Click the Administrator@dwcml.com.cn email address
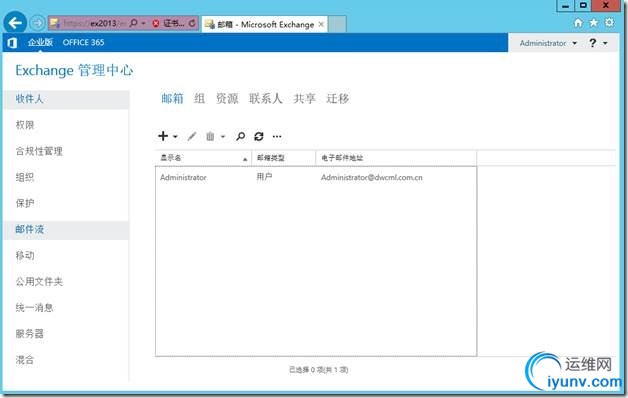 (372, 177)
